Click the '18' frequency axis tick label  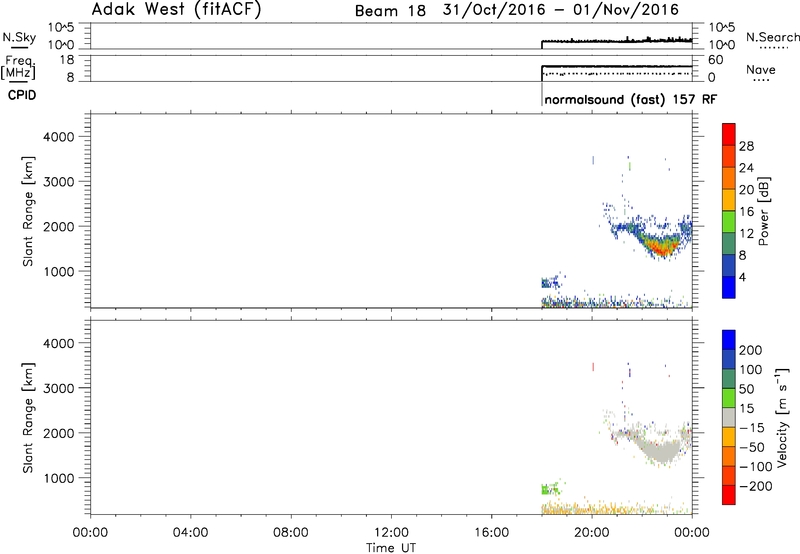pyautogui.click(x=67, y=60)
